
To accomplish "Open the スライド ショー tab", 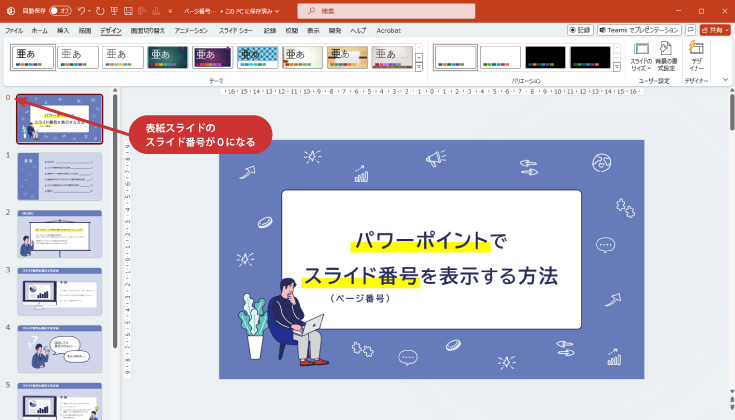I will pos(236,30).
